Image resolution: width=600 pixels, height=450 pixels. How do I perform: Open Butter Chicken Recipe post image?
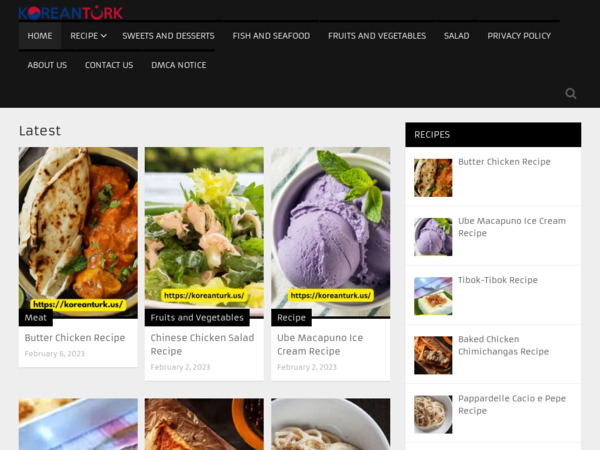pos(78,230)
